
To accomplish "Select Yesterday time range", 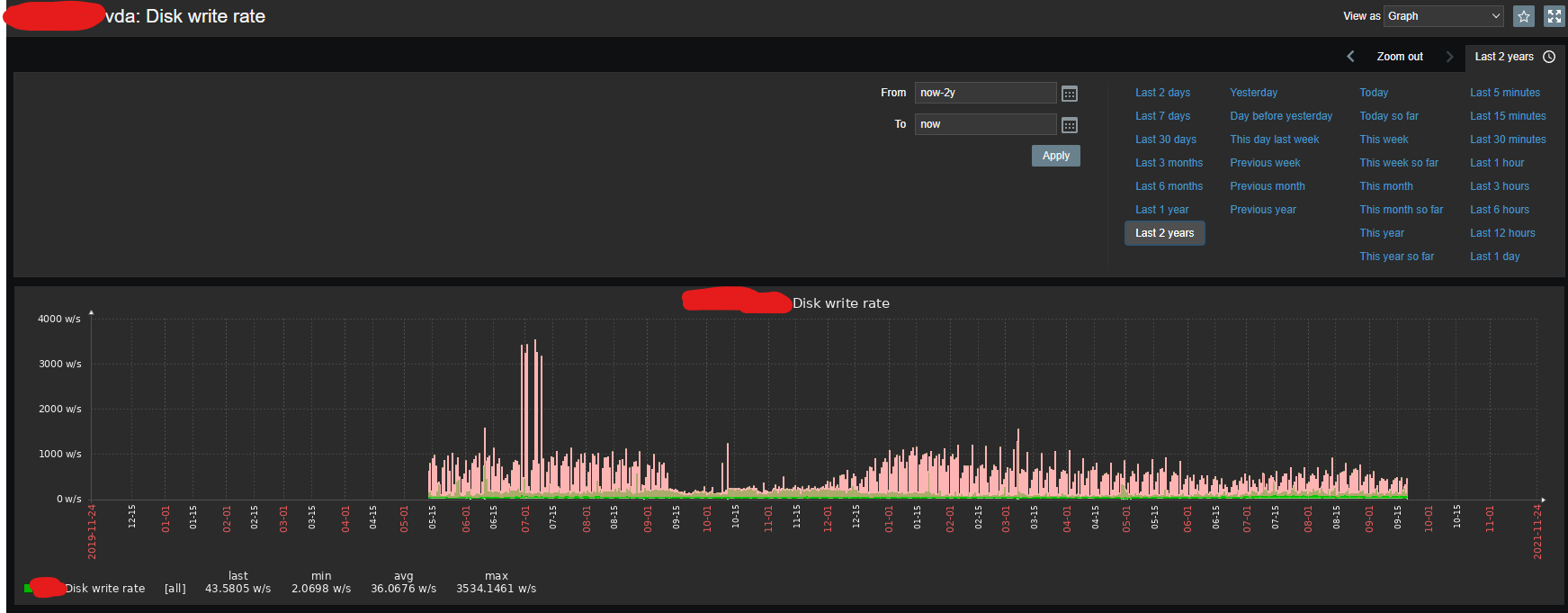I will click(1253, 93).
